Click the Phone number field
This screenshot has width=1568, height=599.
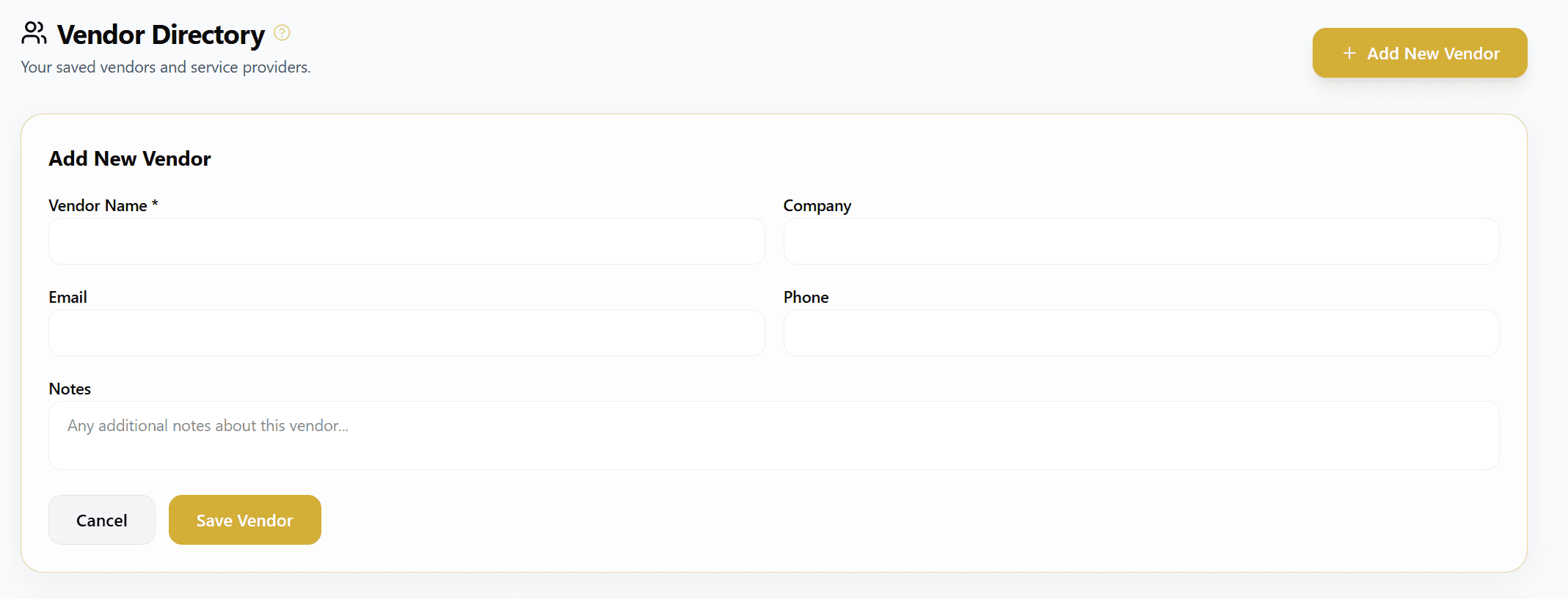pos(1141,333)
